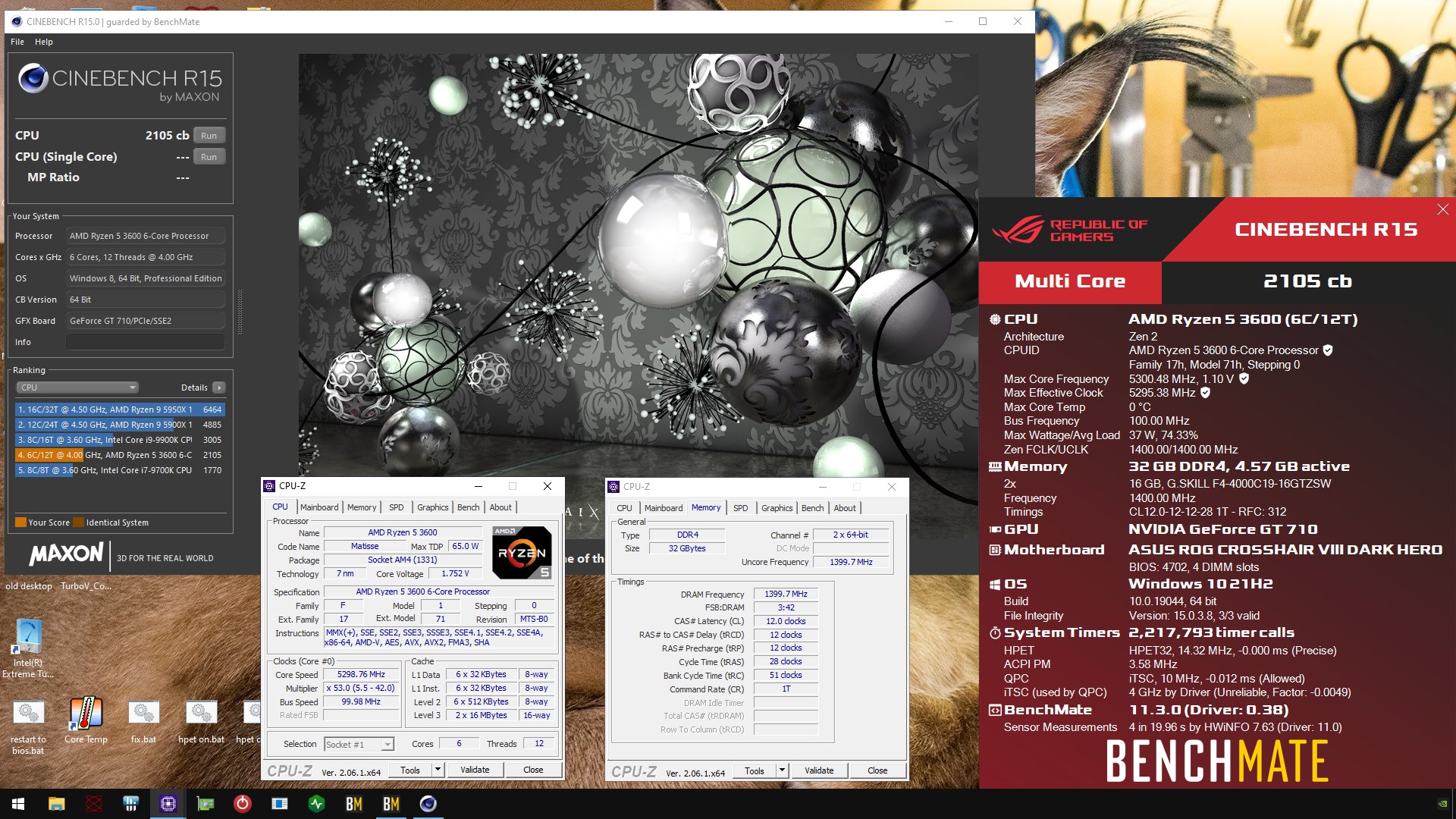The height and width of the screenshot is (819, 1456).
Task: Click the DRAM Frequency value 1399.7 MHz
Action: (x=786, y=594)
